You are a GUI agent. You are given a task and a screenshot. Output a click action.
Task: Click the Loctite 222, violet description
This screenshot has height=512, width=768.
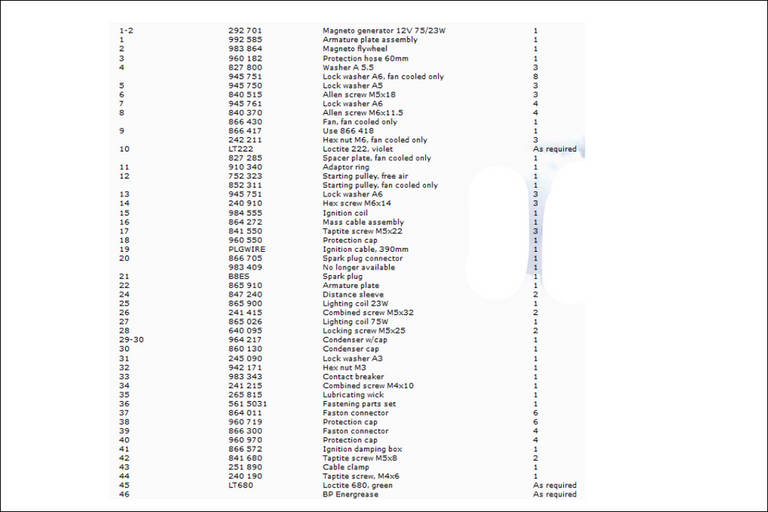pyautogui.click(x=360, y=149)
